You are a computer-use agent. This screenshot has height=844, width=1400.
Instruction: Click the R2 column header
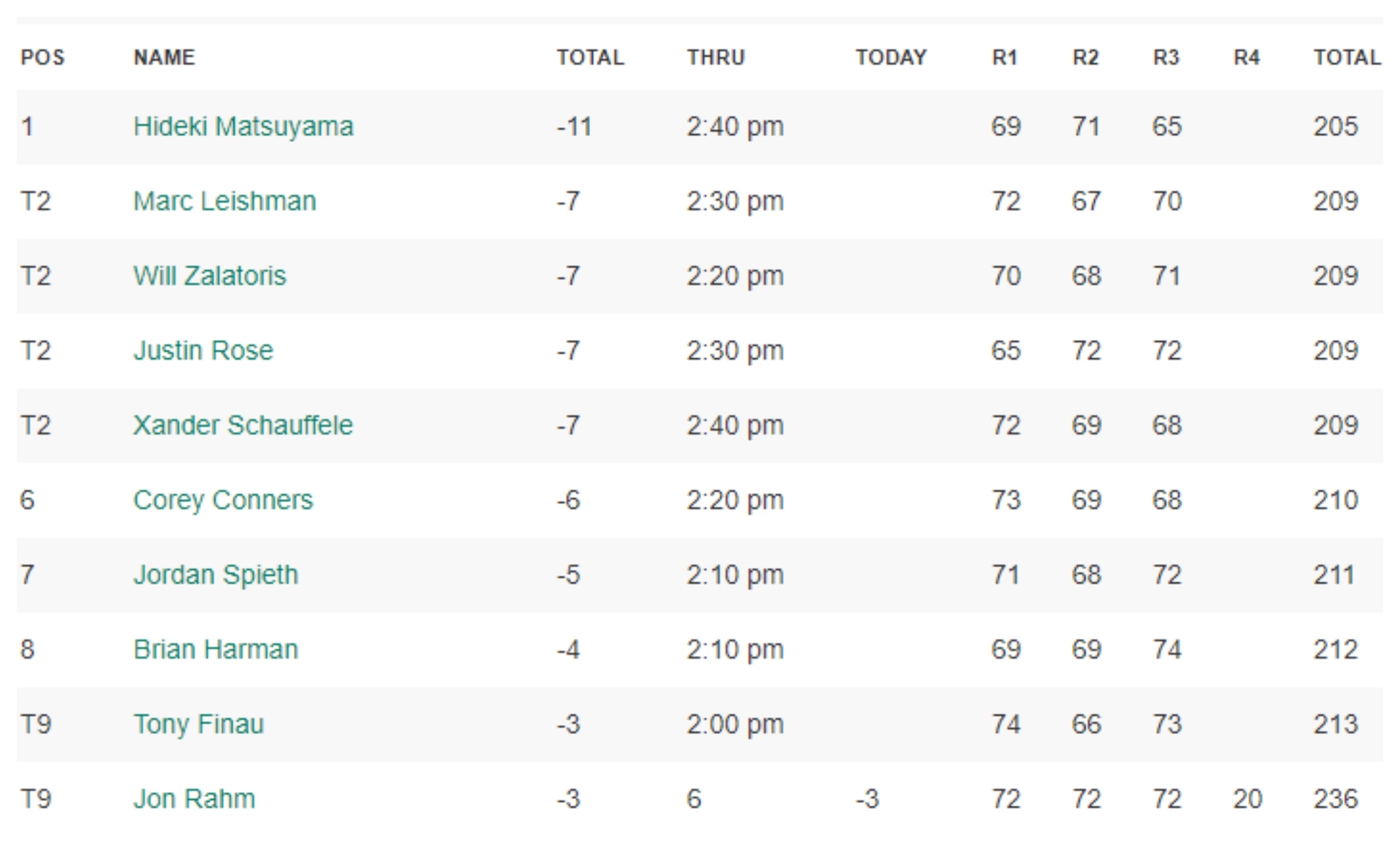point(1086,57)
